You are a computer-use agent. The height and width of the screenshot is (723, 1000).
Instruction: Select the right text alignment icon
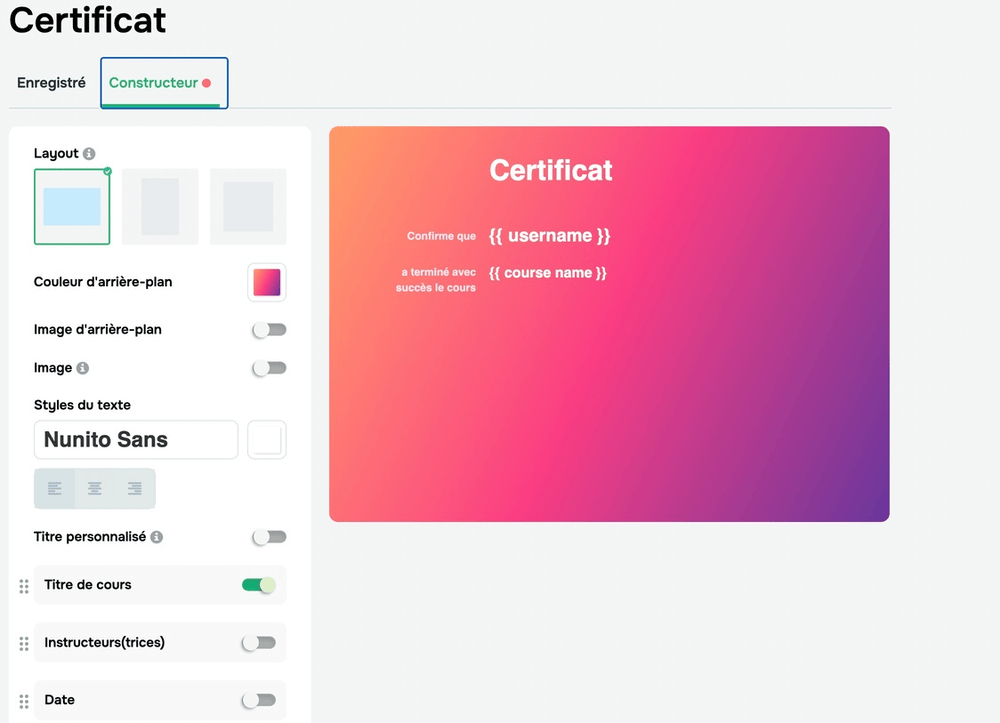click(133, 488)
